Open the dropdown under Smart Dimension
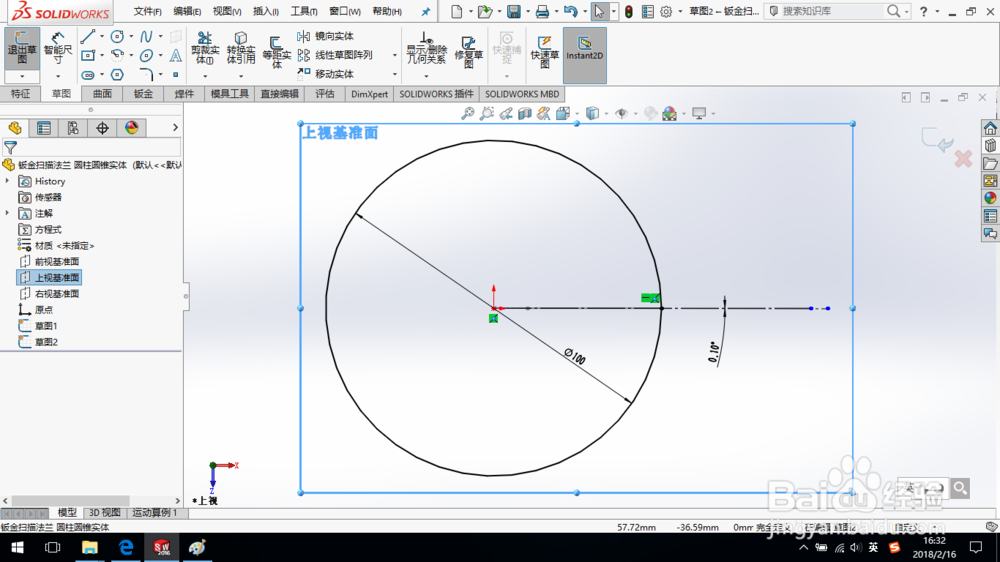The width and height of the screenshot is (1000, 562). tap(57, 77)
